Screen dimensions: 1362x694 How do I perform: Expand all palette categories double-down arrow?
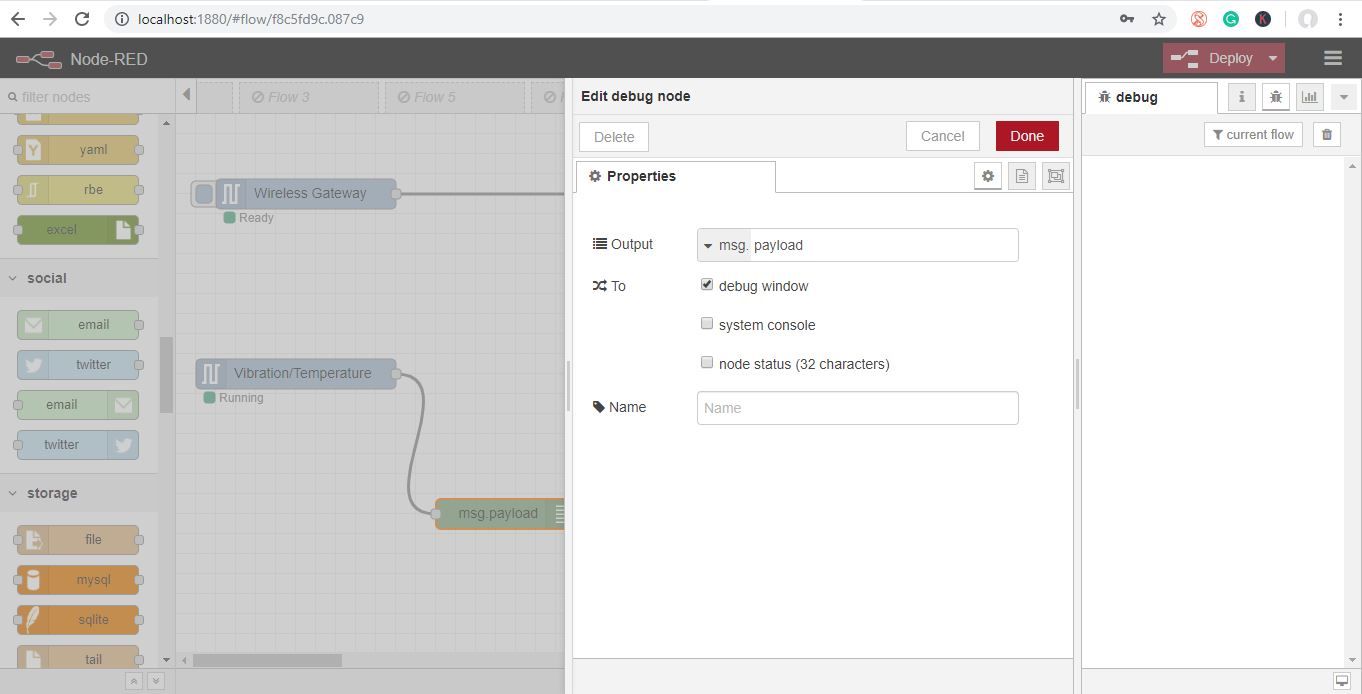(x=155, y=681)
